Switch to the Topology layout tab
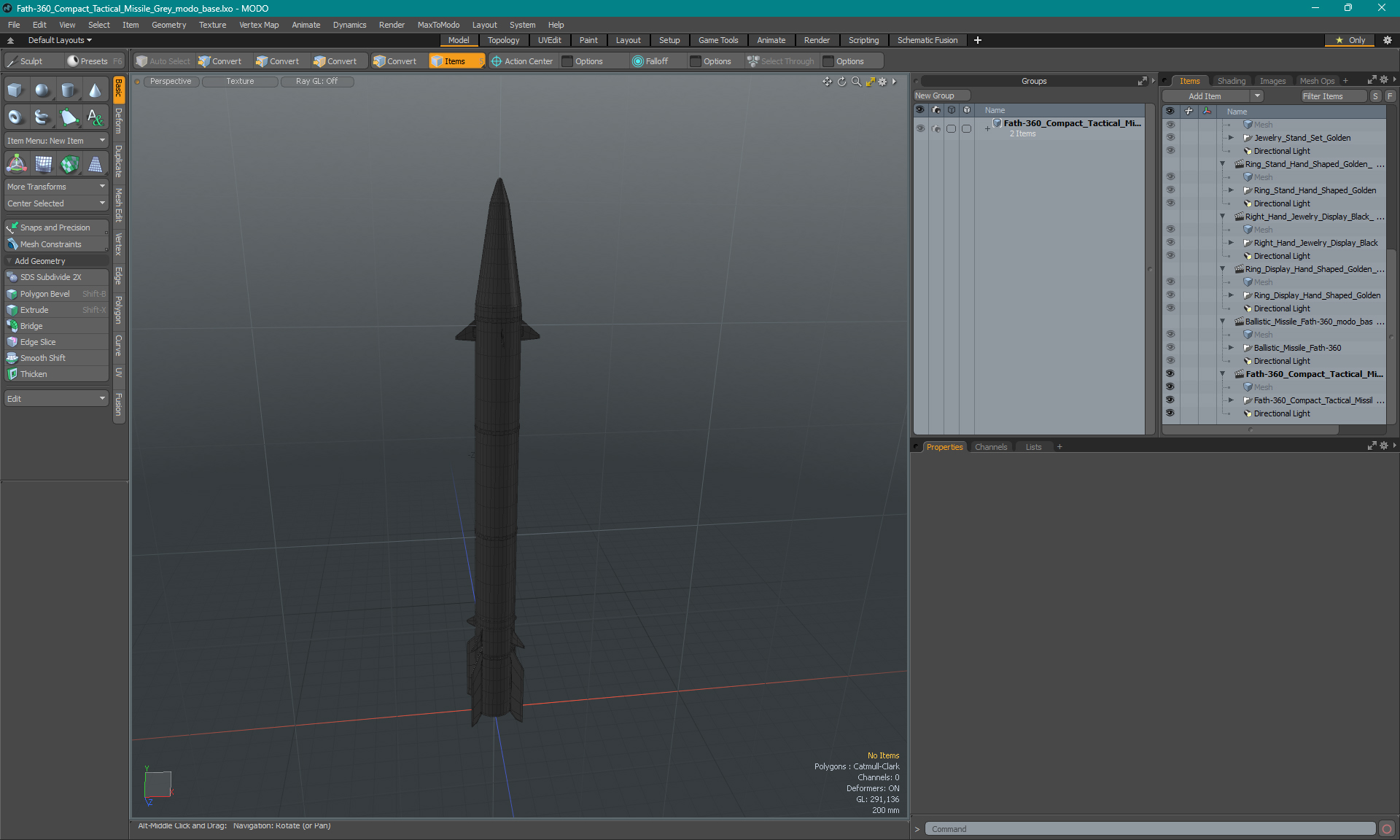1400x840 pixels. 503,40
